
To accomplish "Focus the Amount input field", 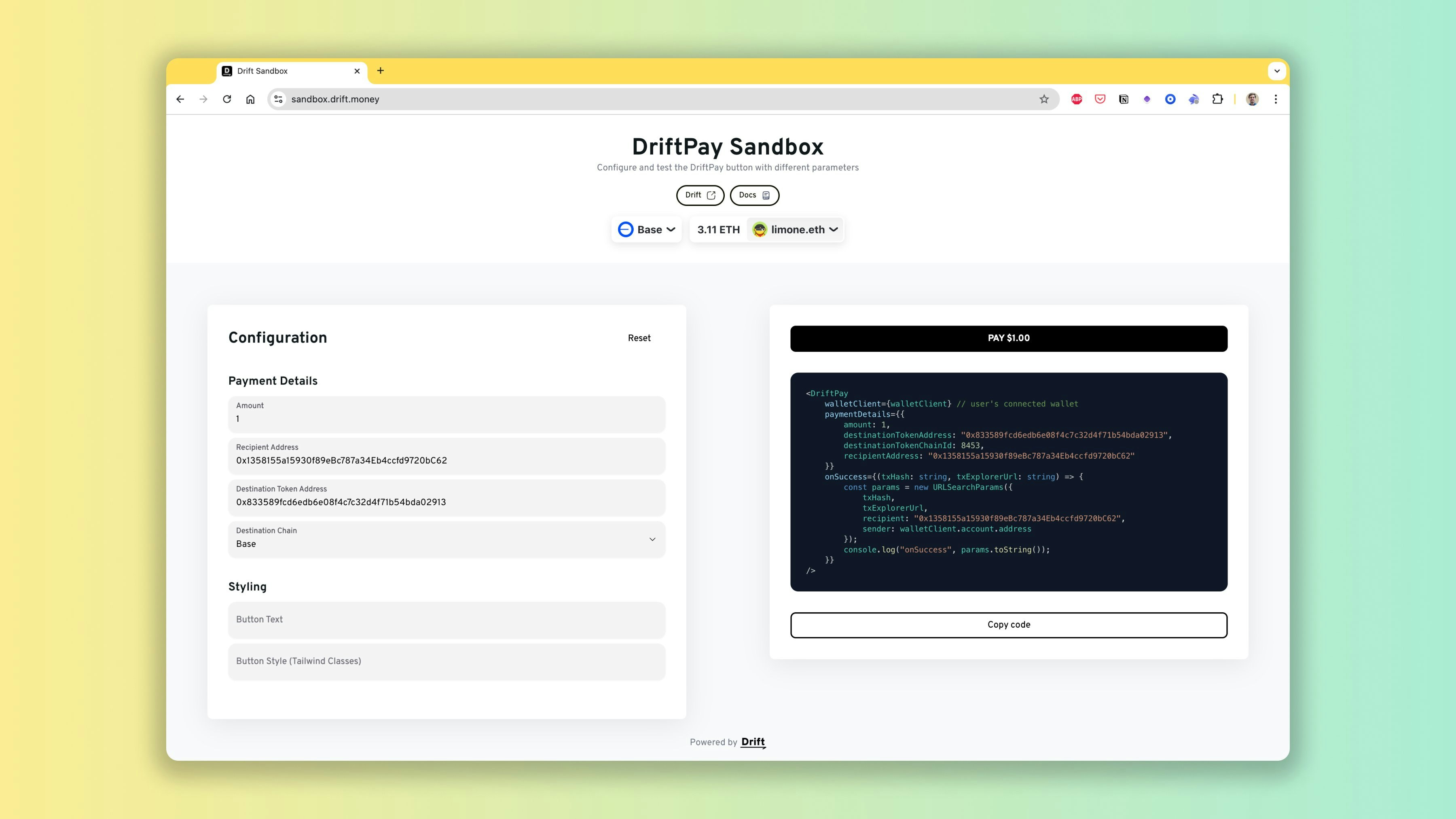I will (447, 414).
